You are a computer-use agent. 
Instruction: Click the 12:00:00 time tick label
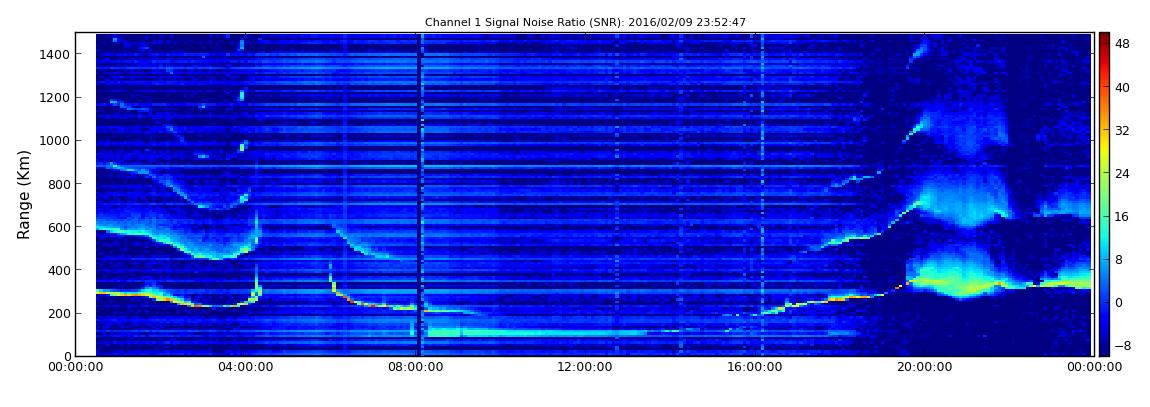click(587, 367)
